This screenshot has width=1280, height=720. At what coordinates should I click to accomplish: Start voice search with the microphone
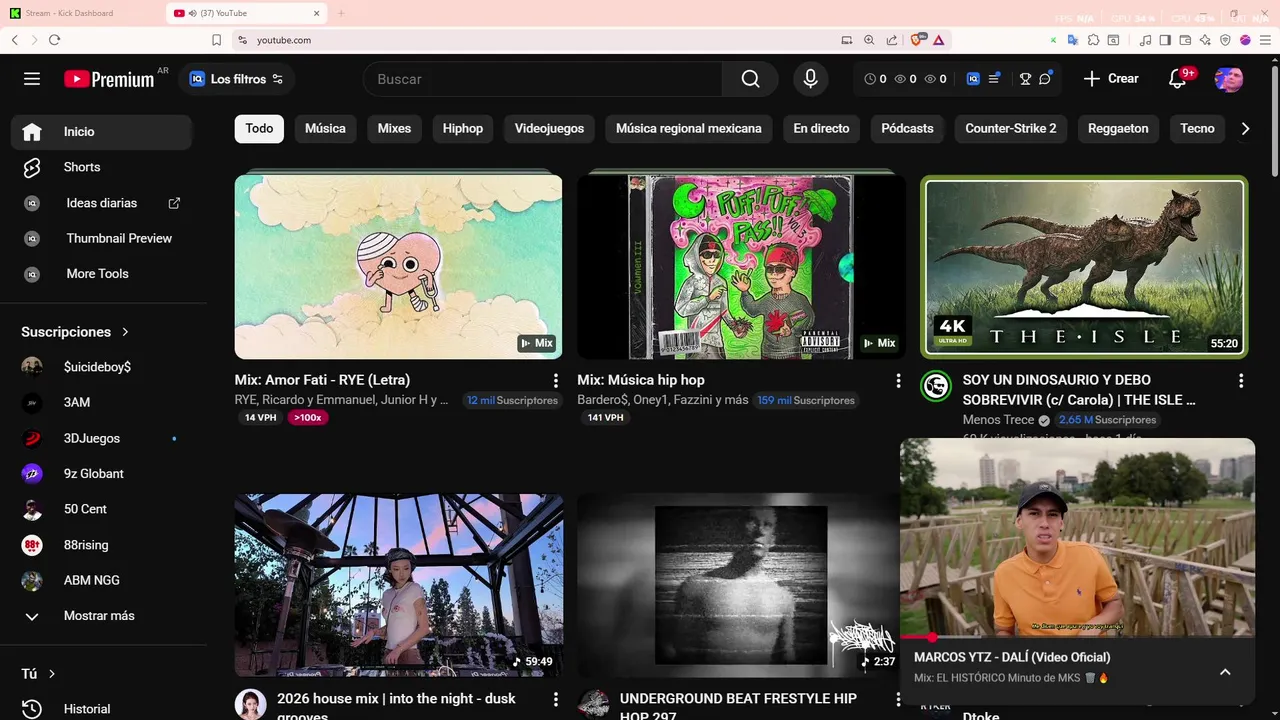click(810, 79)
